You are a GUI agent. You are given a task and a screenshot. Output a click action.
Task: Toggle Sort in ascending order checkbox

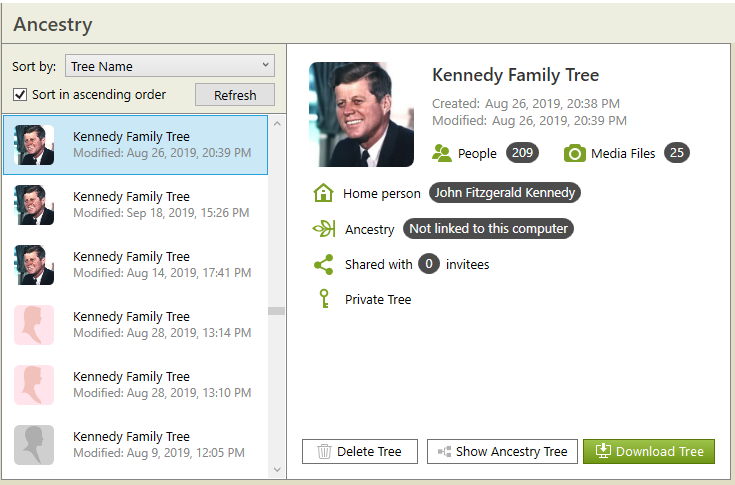tap(20, 95)
